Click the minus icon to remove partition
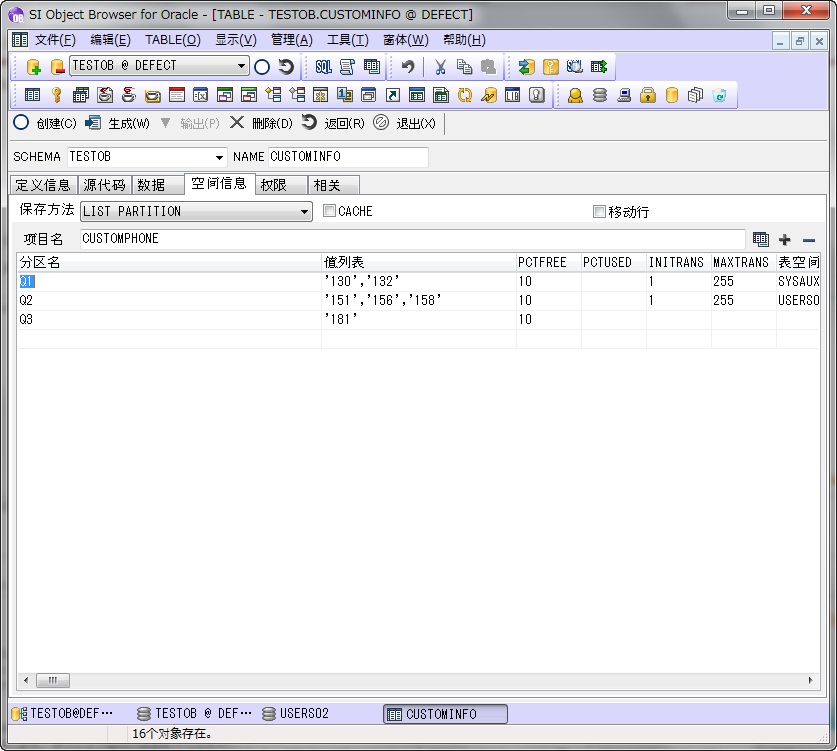 809,240
